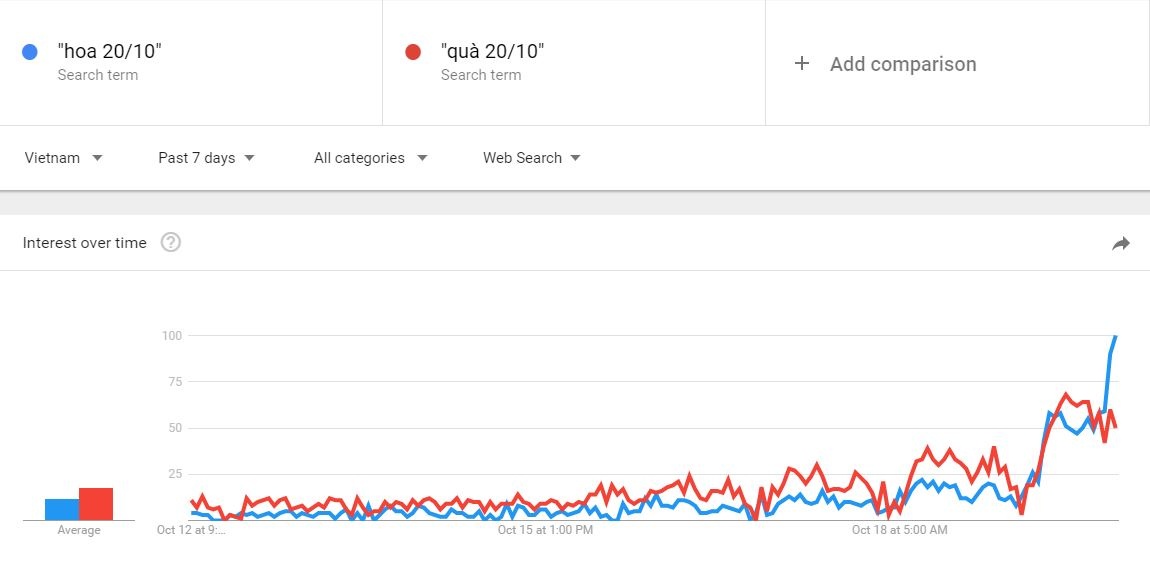Click the blue line peak at 100
The image size is (1150, 566).
(1115, 337)
